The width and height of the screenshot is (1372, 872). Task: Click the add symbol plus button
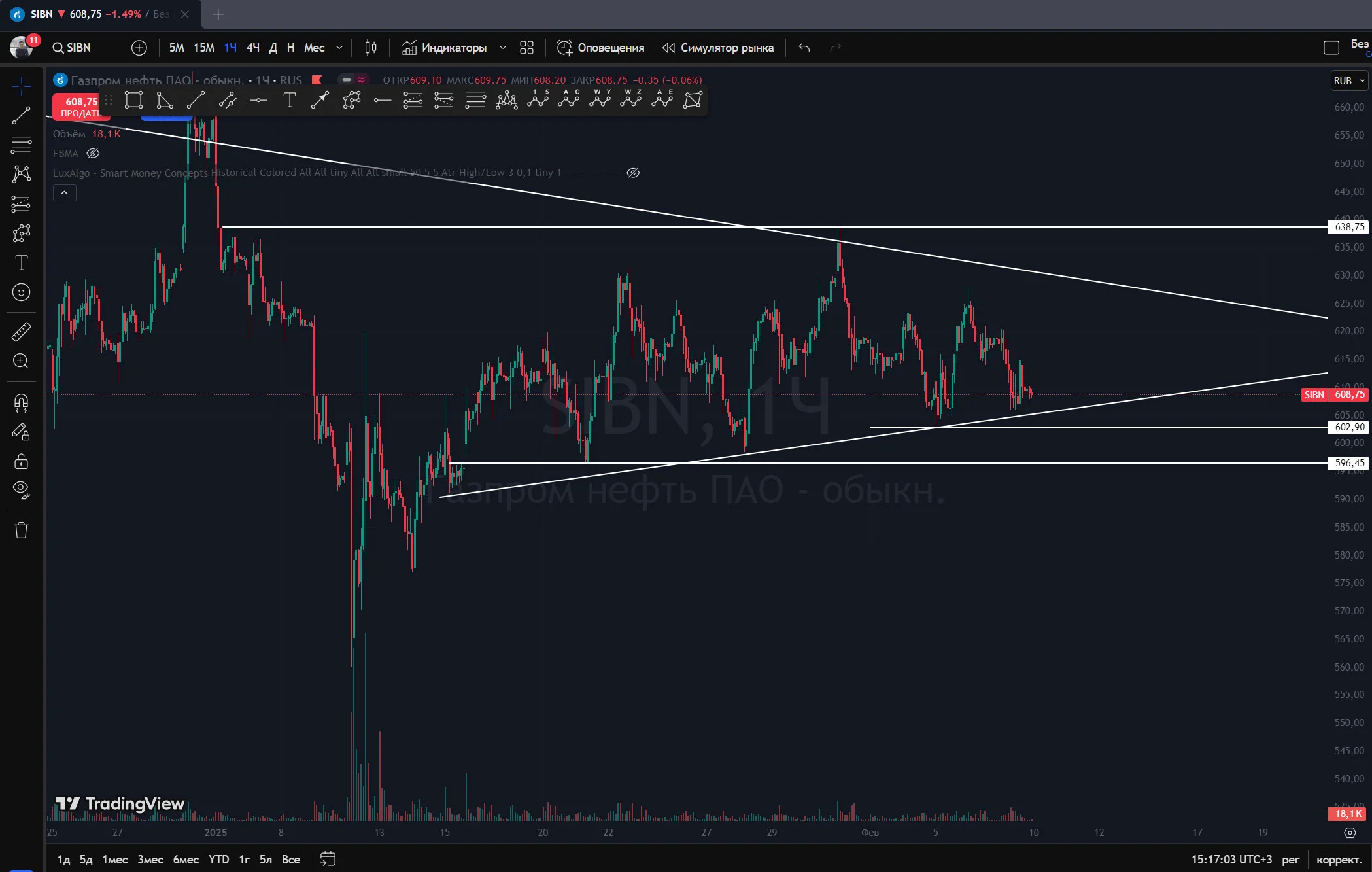(x=139, y=48)
